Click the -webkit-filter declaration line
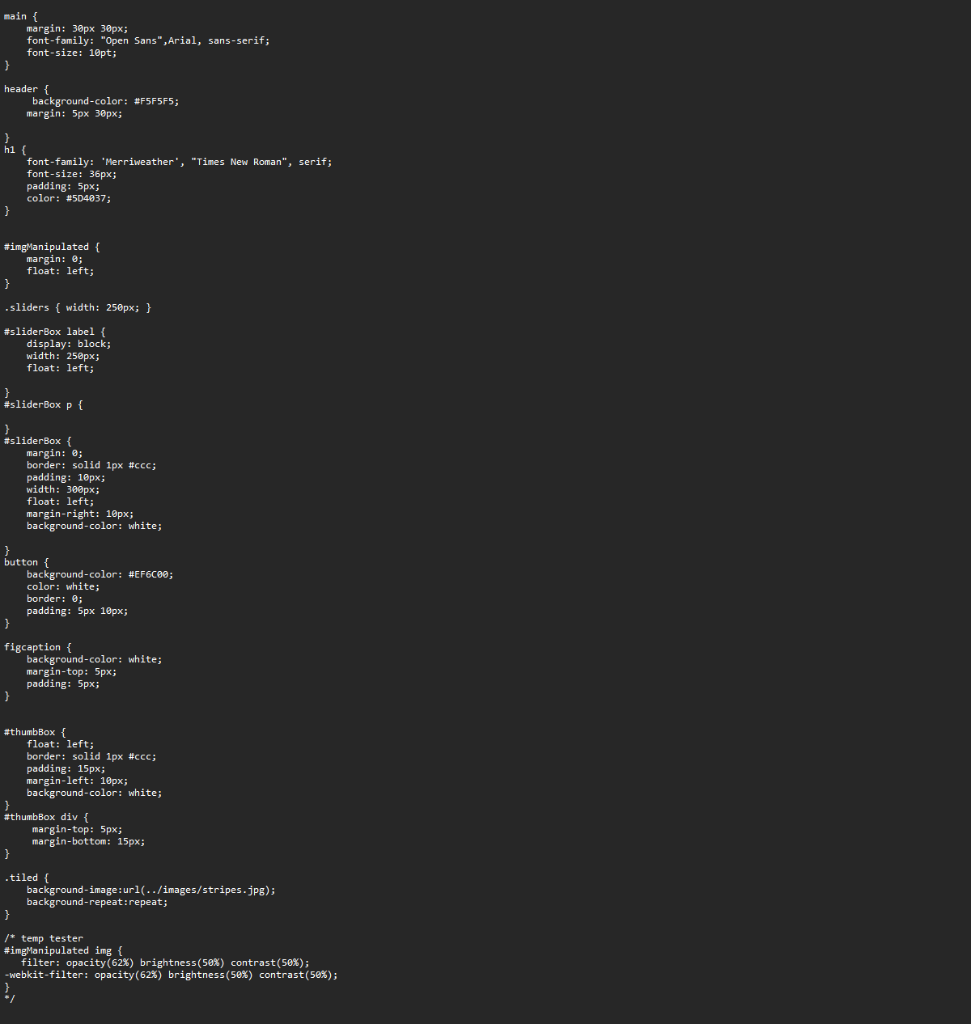 tap(171, 975)
